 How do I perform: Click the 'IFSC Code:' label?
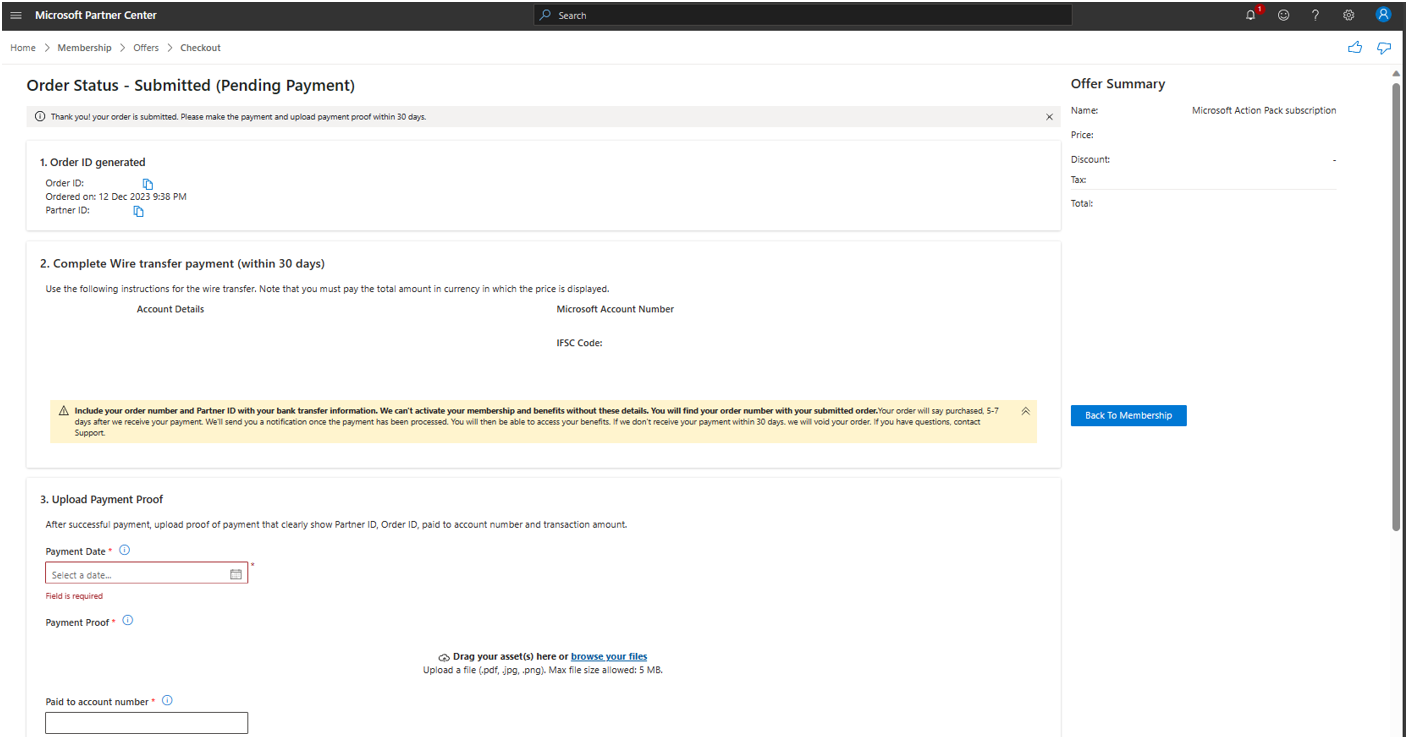(580, 343)
